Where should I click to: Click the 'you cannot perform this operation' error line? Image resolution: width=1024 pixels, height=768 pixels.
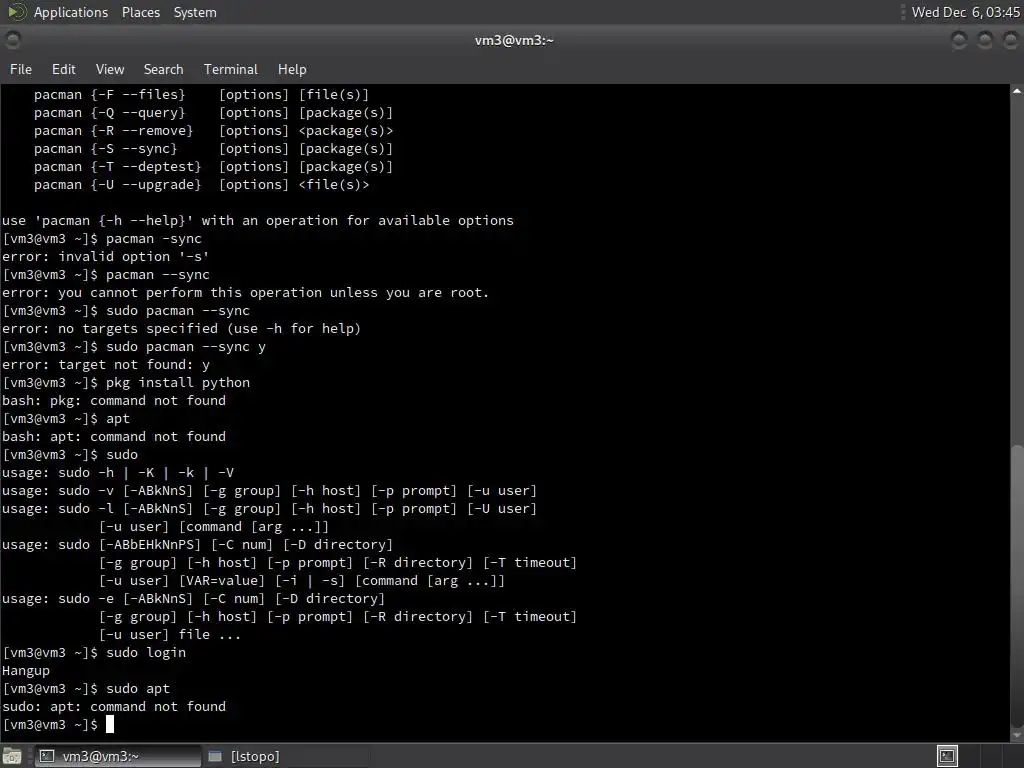click(x=246, y=293)
